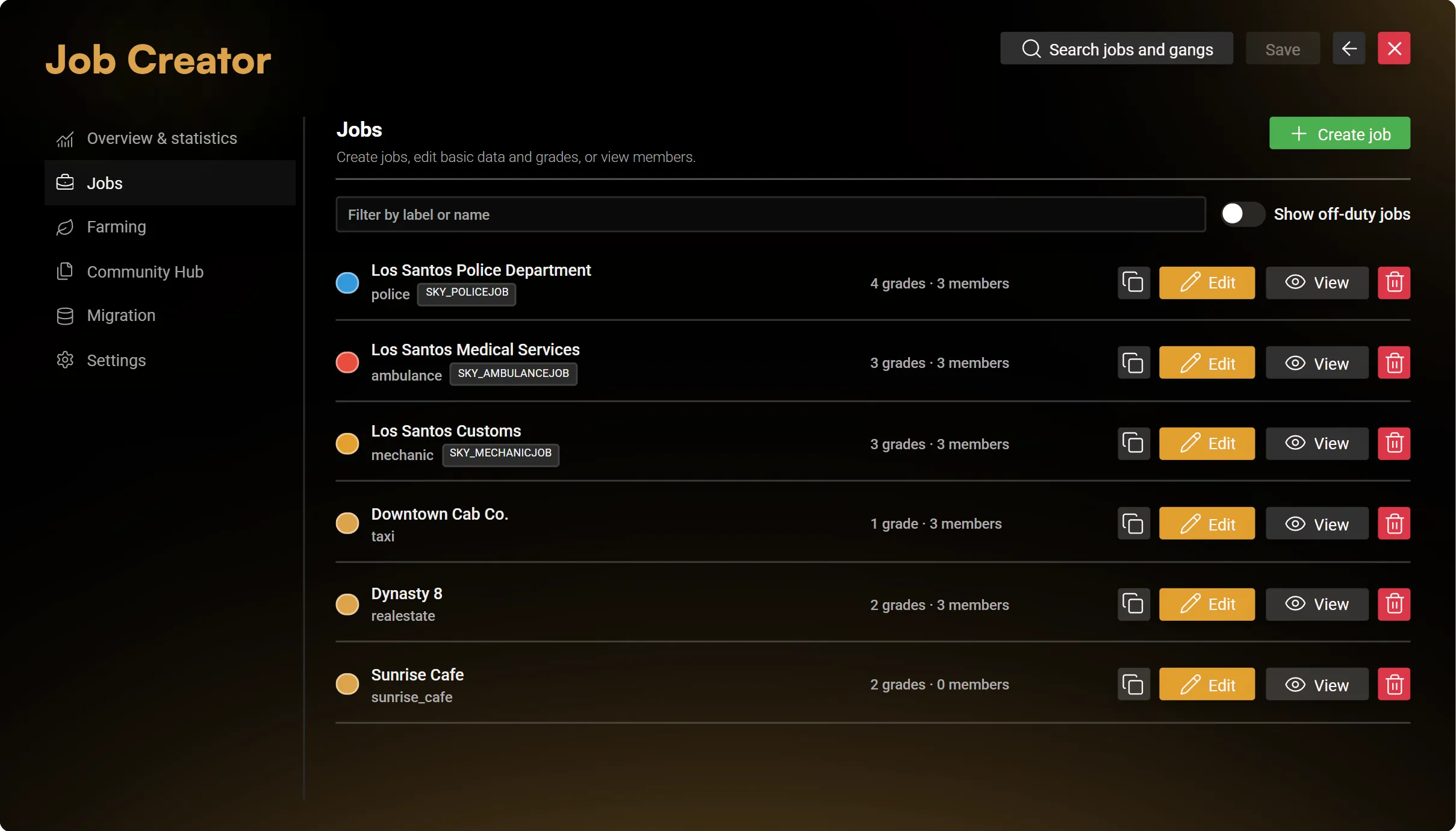Select the Dynasty 8 title
Viewport: 1456px width, 831px height.
click(406, 594)
